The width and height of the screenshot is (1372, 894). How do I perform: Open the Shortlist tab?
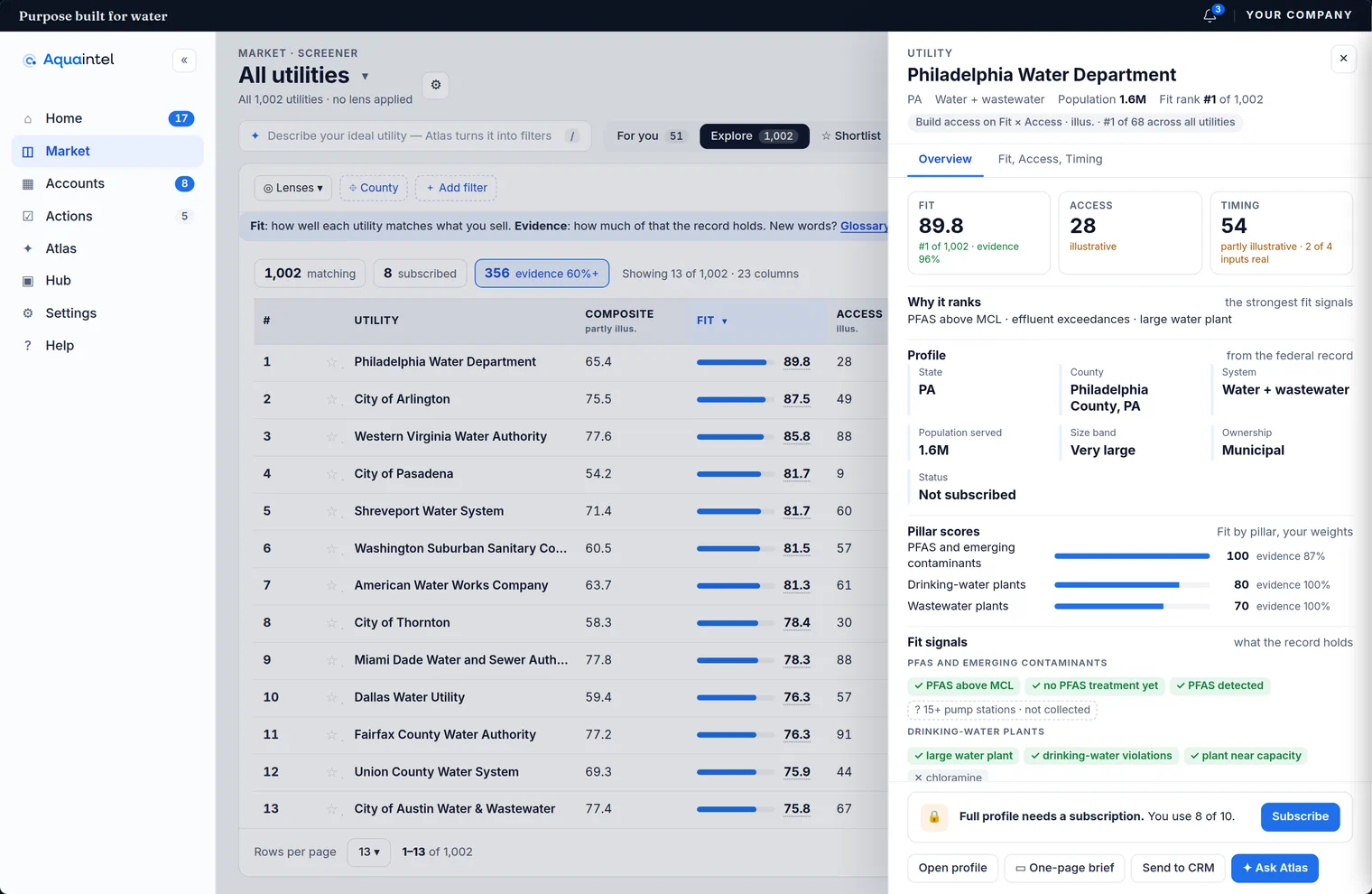pyautogui.click(x=851, y=135)
